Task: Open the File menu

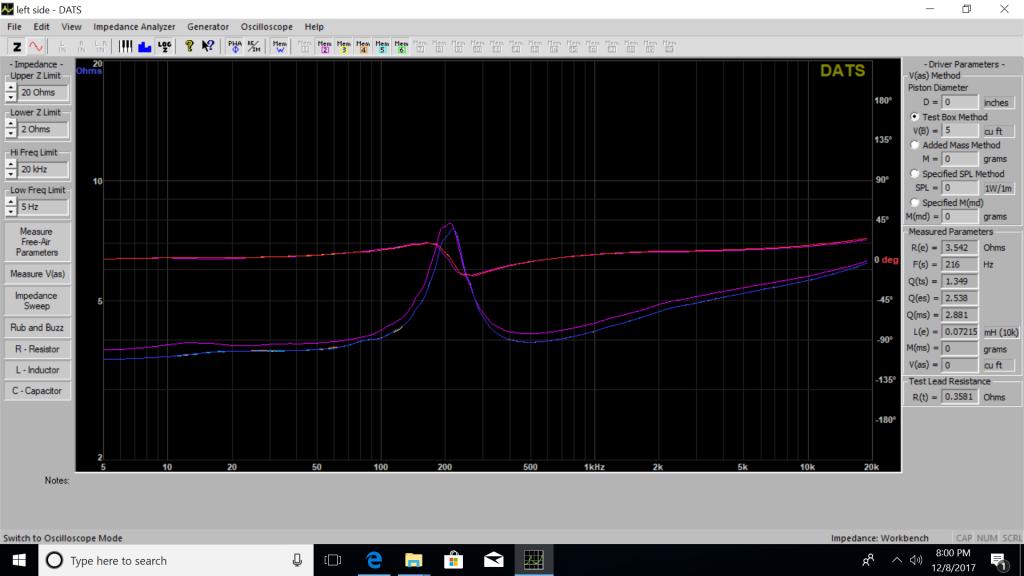Action: point(14,27)
